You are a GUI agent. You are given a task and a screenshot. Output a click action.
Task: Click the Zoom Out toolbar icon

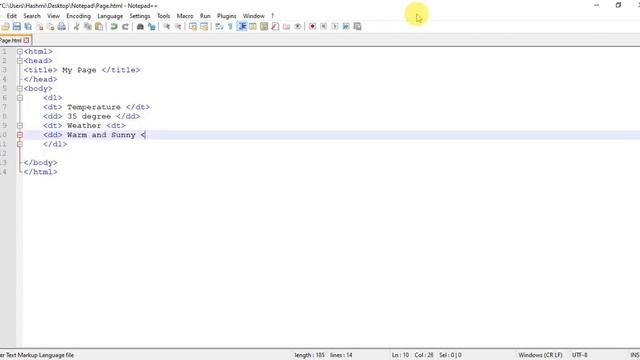178,27
